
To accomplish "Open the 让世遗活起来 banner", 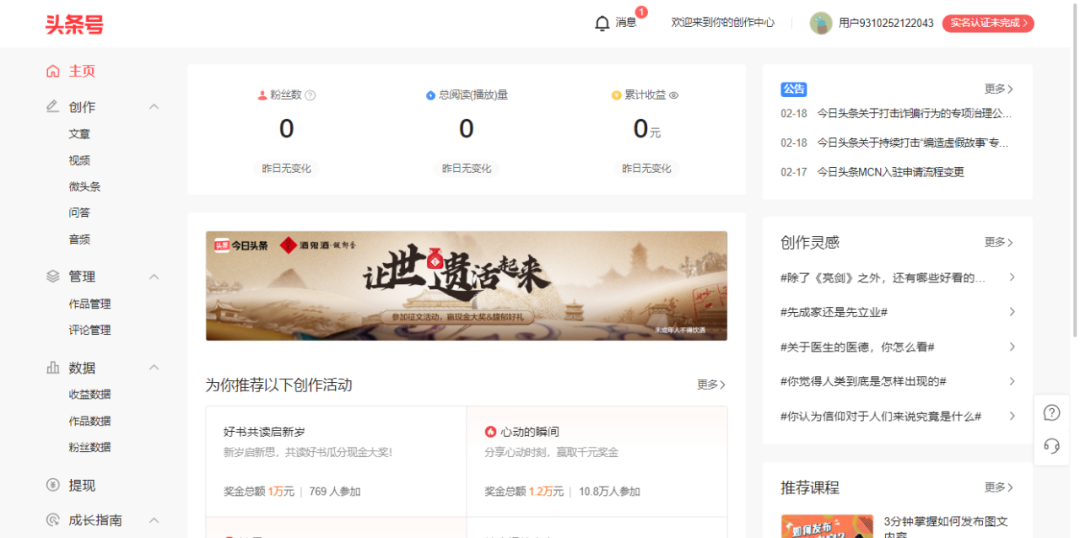I will click(x=466, y=286).
